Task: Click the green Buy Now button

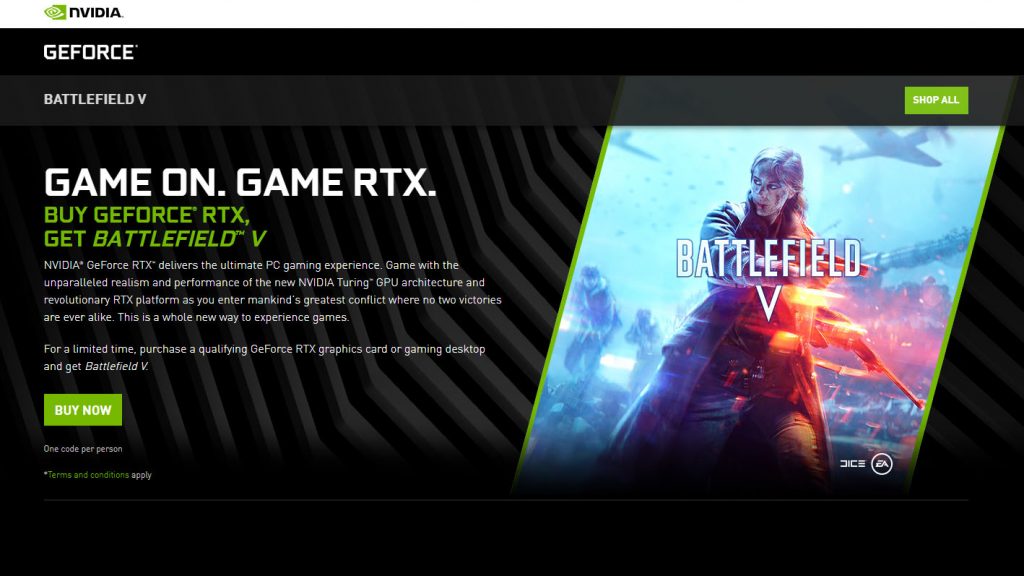Action: click(x=83, y=409)
